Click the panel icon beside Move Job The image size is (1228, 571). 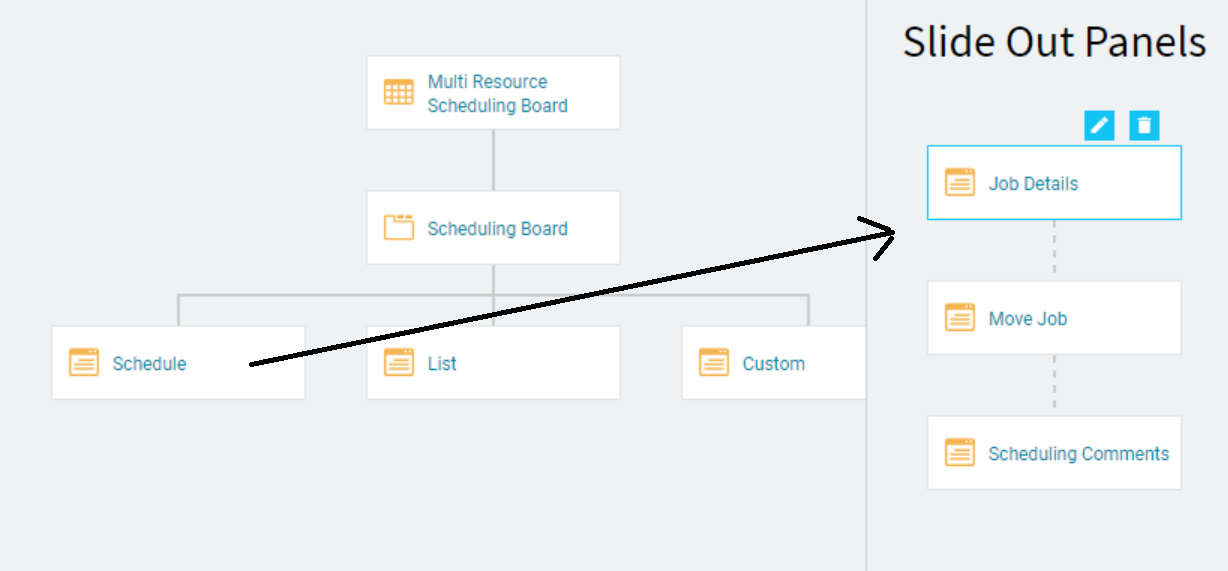coord(960,317)
